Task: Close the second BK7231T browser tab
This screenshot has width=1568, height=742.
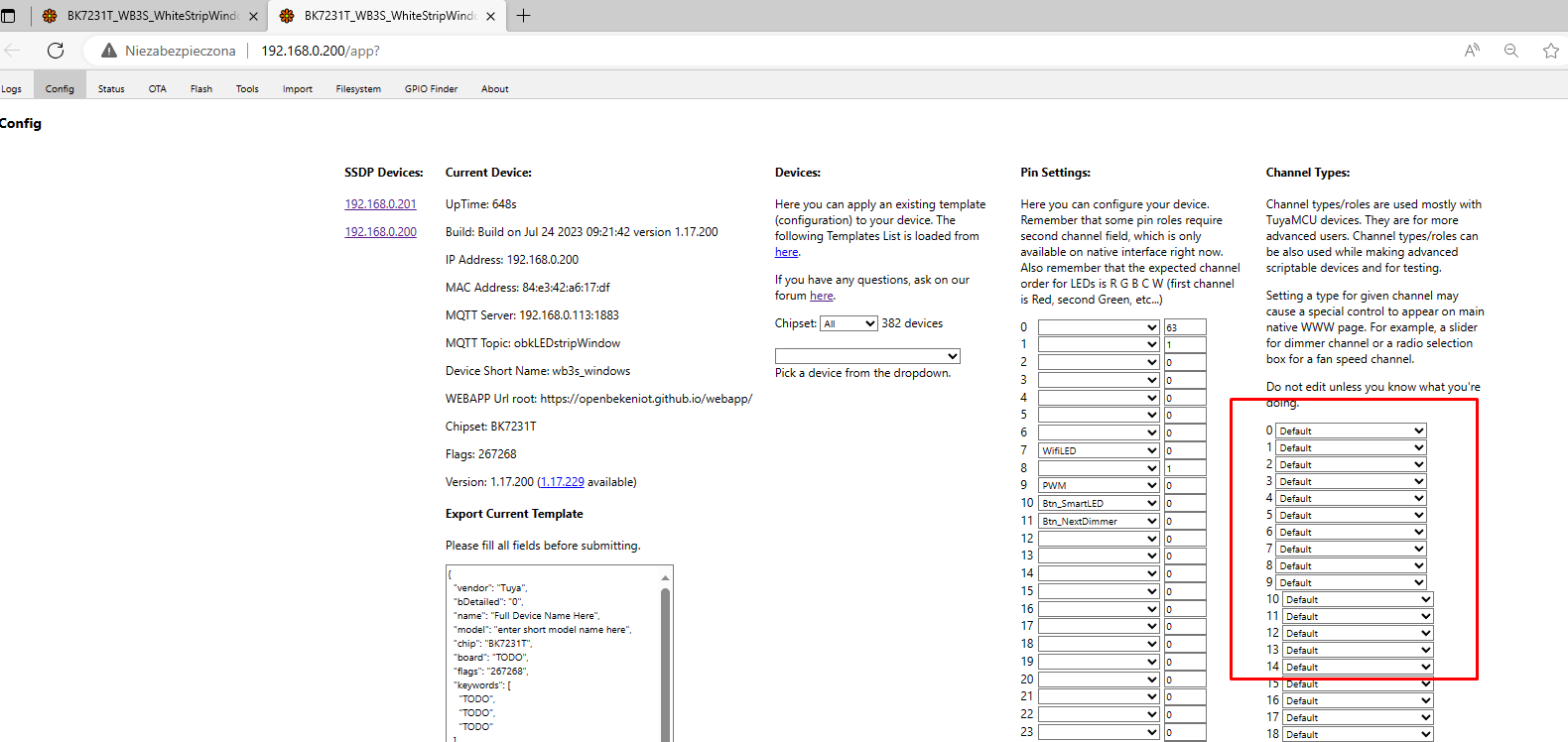Action: [x=490, y=16]
